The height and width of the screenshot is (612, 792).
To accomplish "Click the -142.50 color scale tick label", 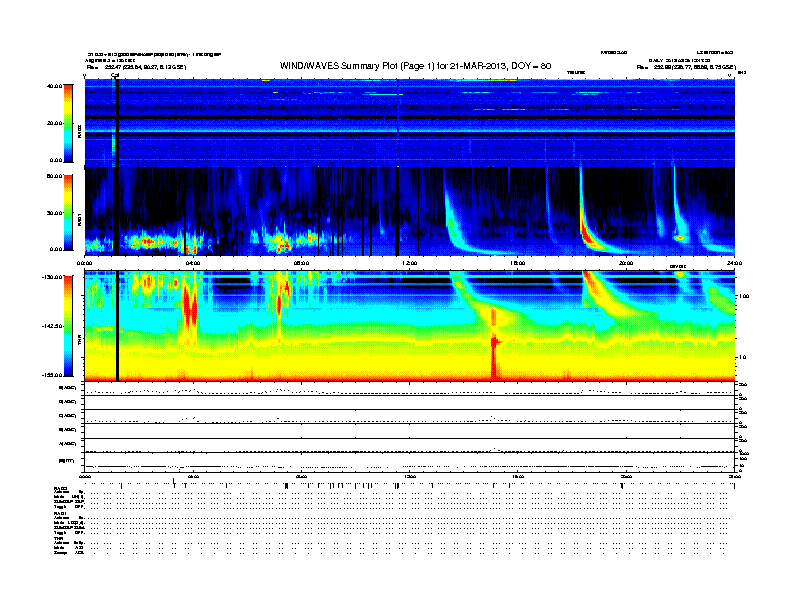I will (53, 326).
